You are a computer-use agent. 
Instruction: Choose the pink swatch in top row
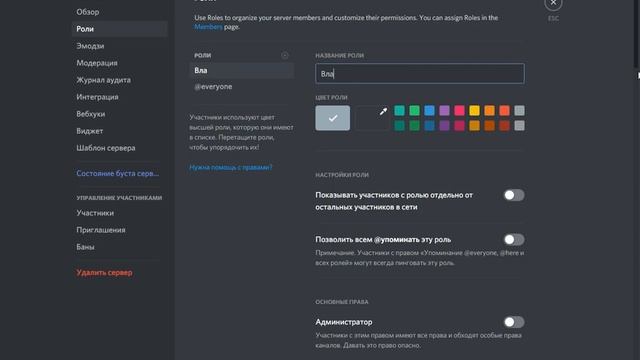pyautogui.click(x=459, y=110)
